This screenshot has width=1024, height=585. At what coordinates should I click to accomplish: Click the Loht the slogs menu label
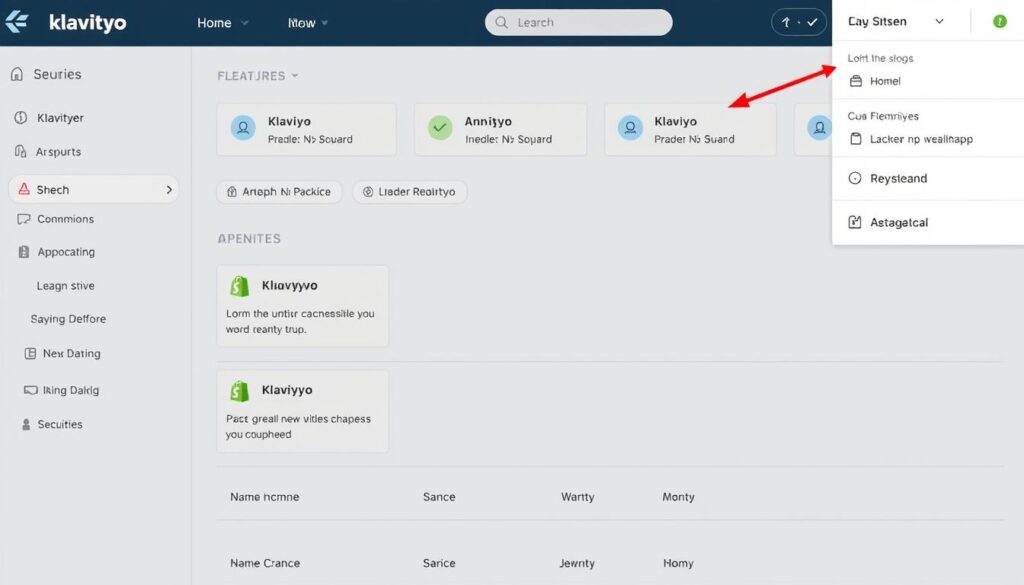[880, 58]
